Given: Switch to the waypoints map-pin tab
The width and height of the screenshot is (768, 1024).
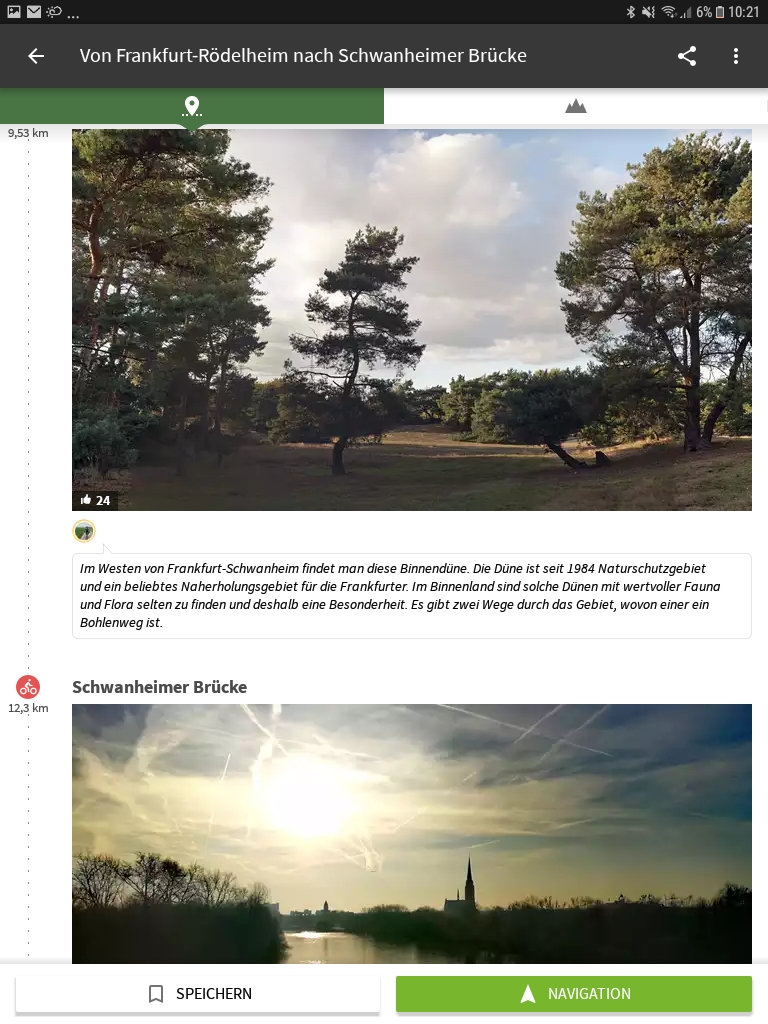Looking at the screenshot, I should (192, 106).
